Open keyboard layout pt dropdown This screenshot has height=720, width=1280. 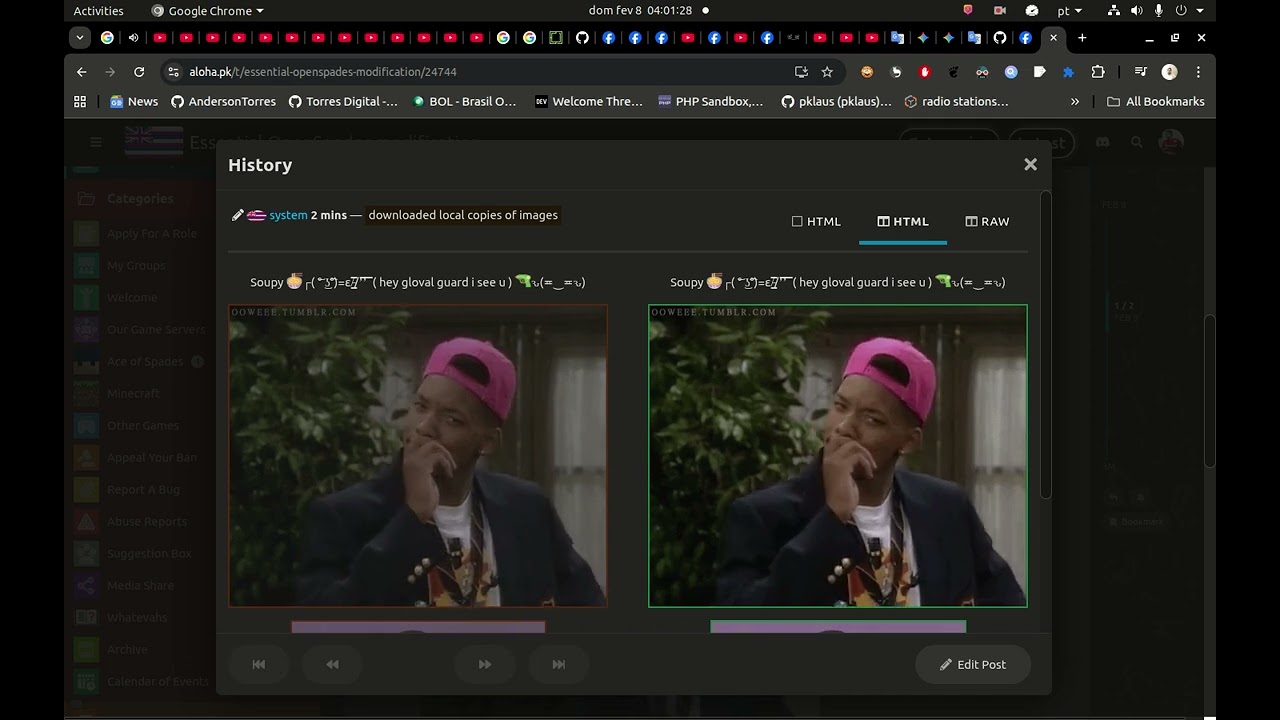point(1069,11)
